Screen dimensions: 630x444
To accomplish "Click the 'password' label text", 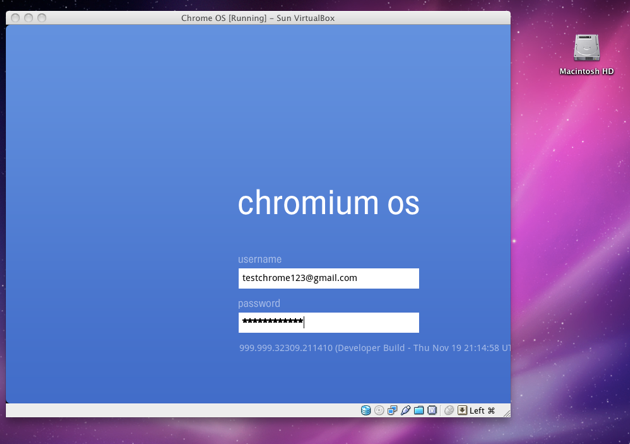I will tap(259, 303).
